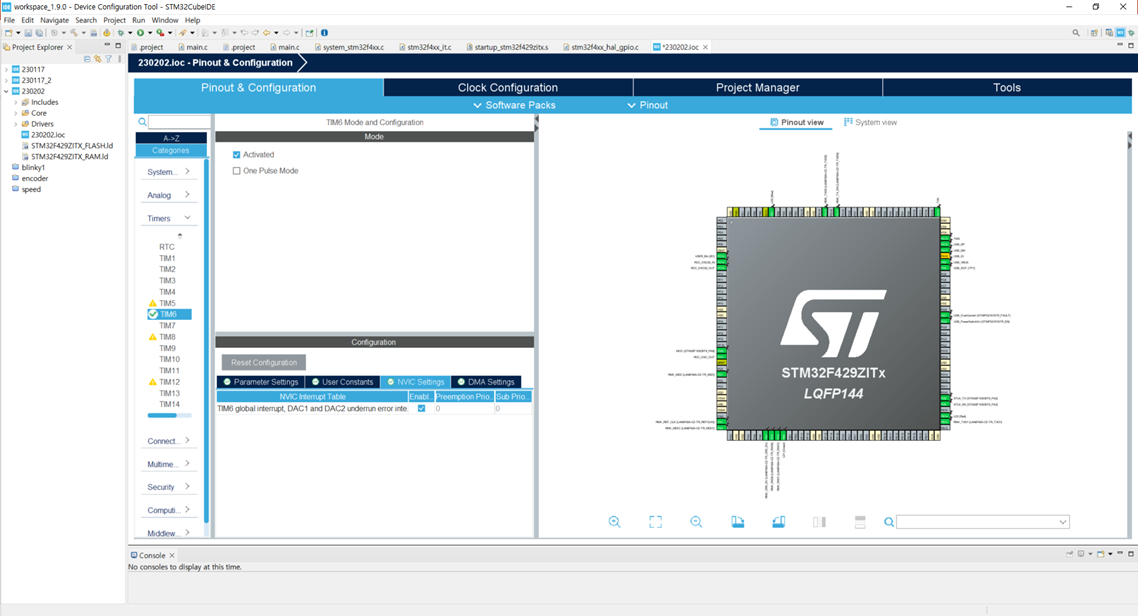Open 230202.ioc in the Project Explorer
This screenshot has height=616, width=1138.
[48, 135]
